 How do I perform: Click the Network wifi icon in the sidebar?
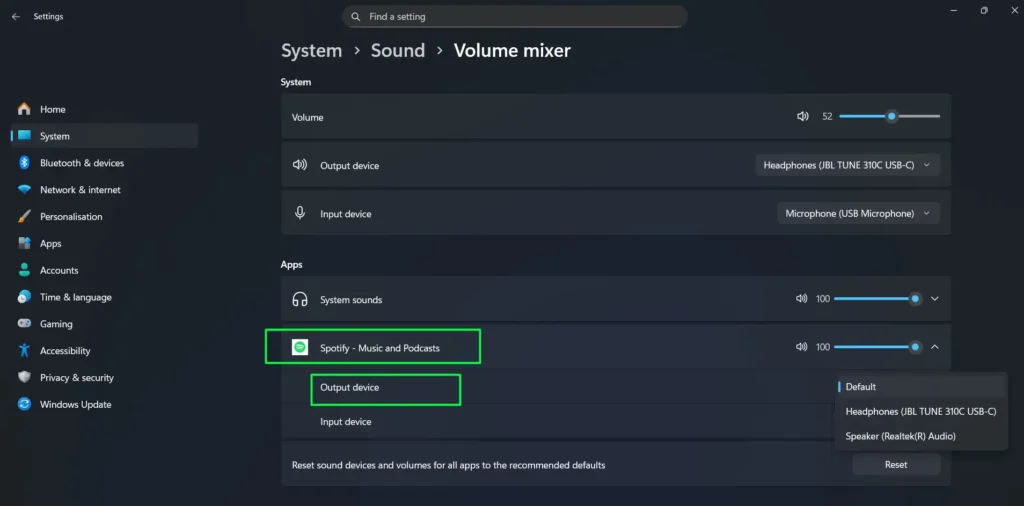(24, 189)
